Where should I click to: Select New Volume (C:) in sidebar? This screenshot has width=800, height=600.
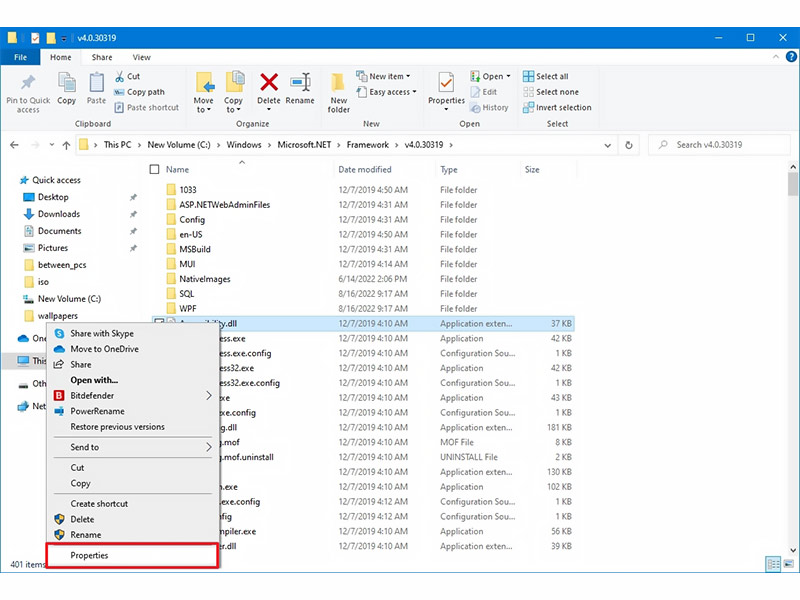[x=69, y=299]
